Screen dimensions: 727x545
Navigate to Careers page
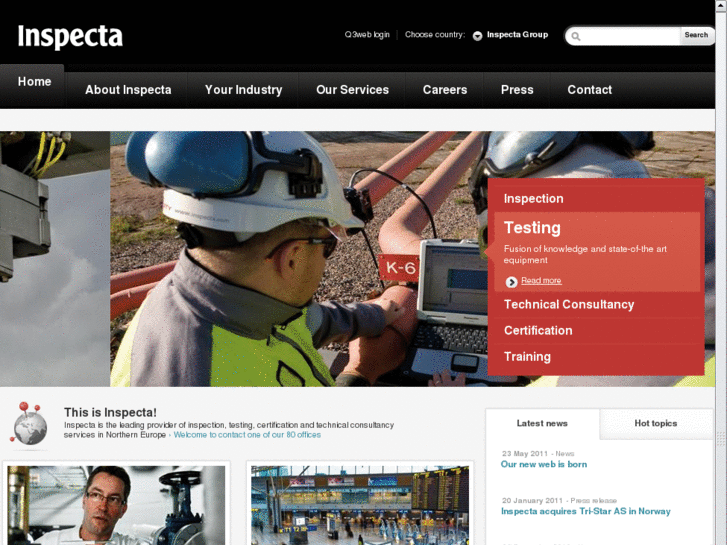[445, 90]
